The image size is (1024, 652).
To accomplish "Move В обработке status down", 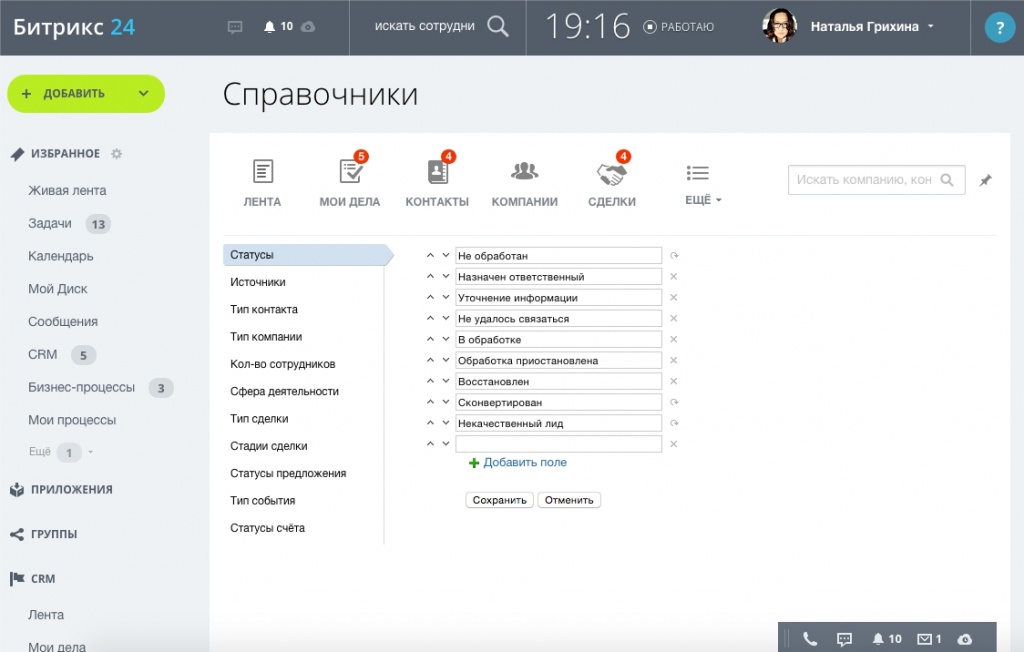I will (x=446, y=339).
